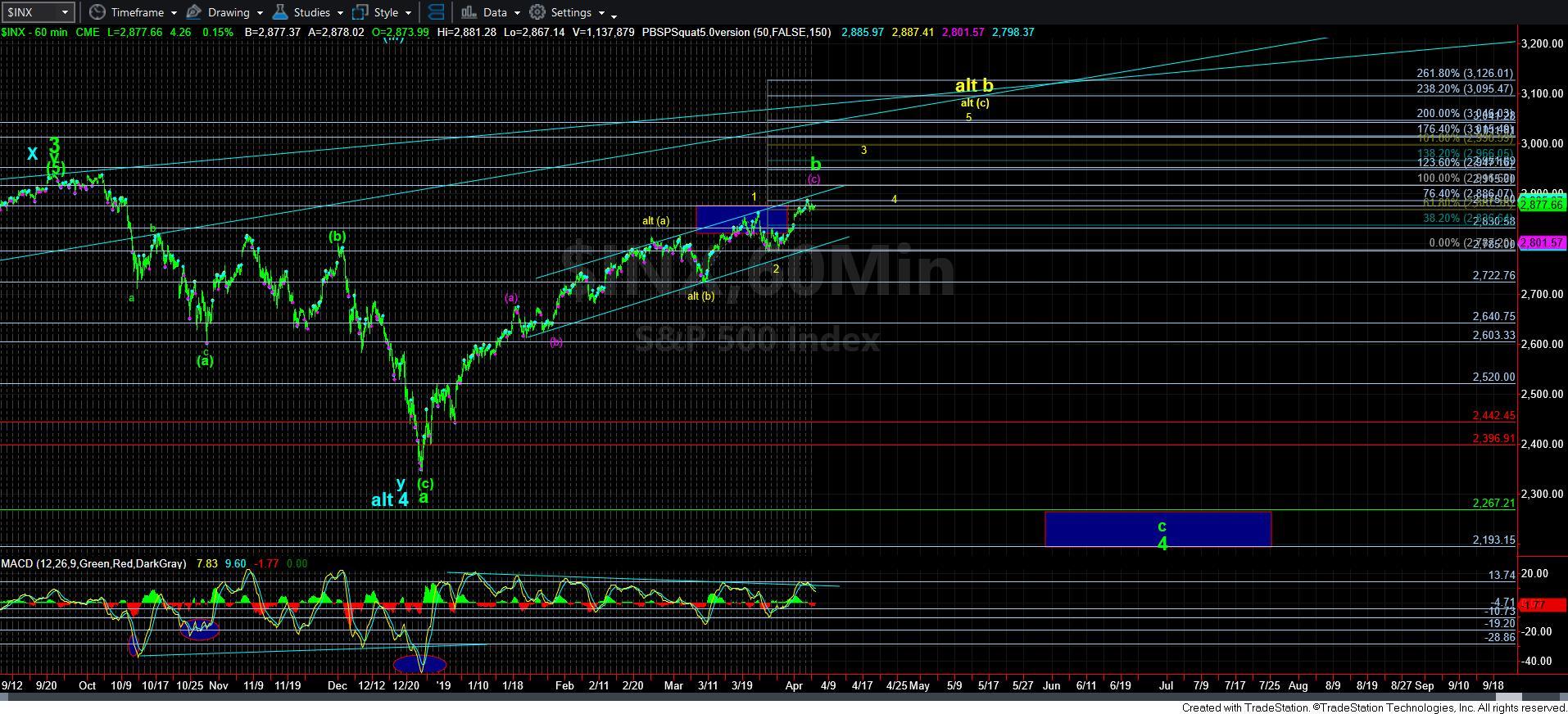Click the 2,193.15 price level label
Viewport: 1568px width, 714px height.
[1493, 540]
